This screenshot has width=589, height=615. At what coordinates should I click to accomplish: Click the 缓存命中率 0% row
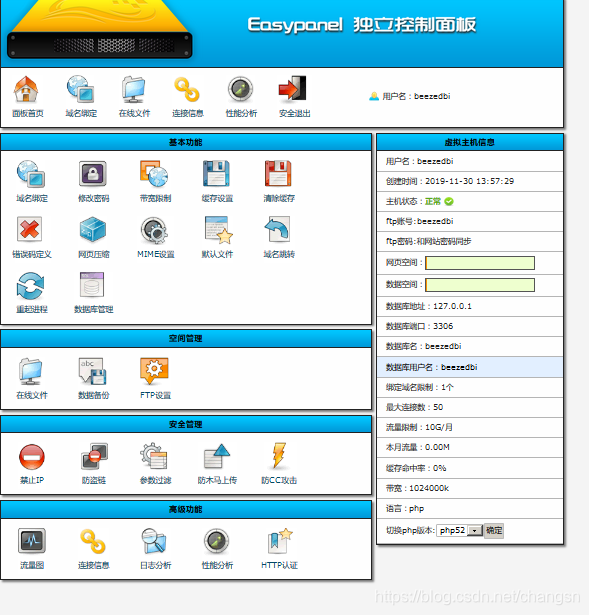pyautogui.click(x=470, y=468)
